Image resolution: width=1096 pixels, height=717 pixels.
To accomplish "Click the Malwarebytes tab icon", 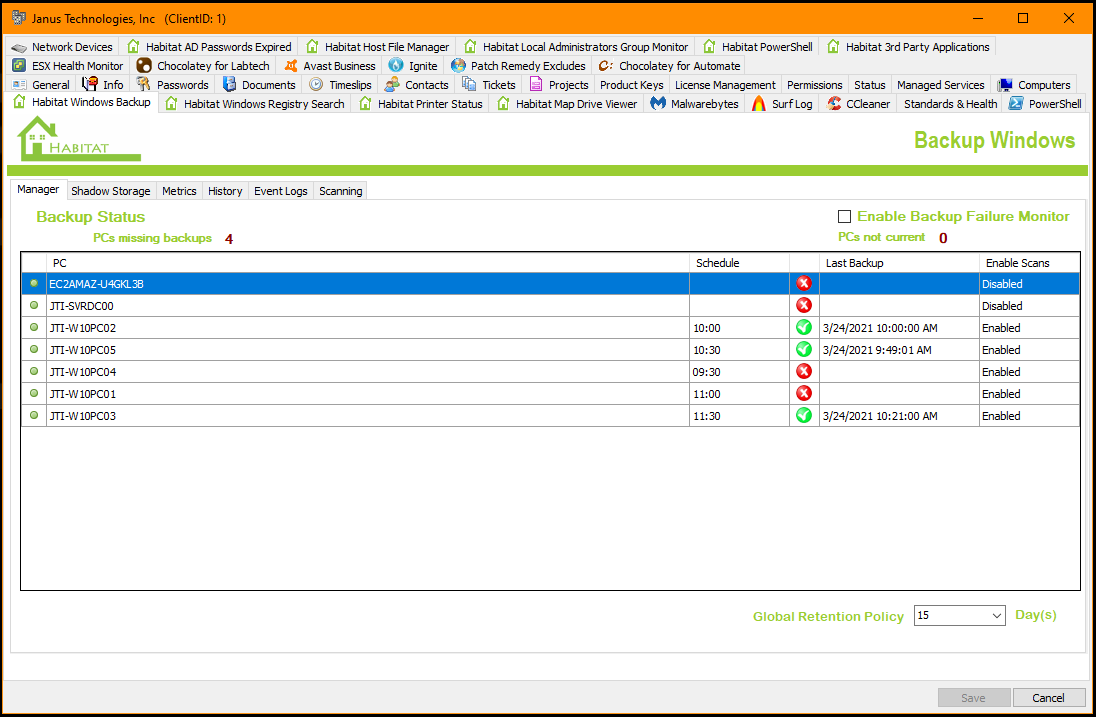I will coord(658,104).
